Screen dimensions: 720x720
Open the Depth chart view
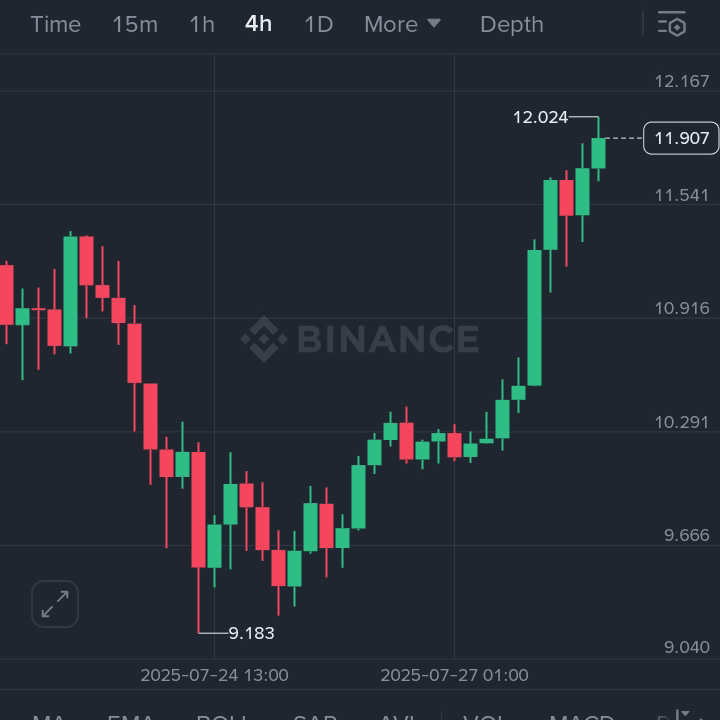point(512,24)
